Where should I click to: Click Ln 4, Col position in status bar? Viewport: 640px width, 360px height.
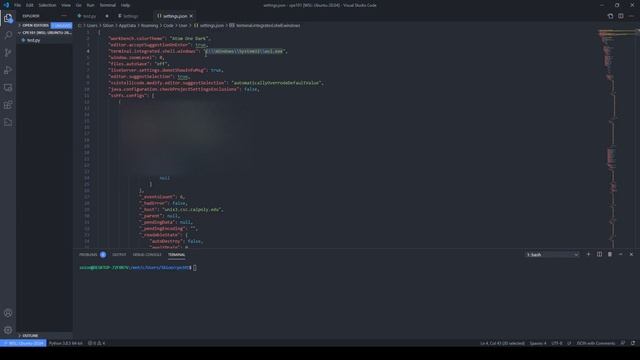pos(502,343)
